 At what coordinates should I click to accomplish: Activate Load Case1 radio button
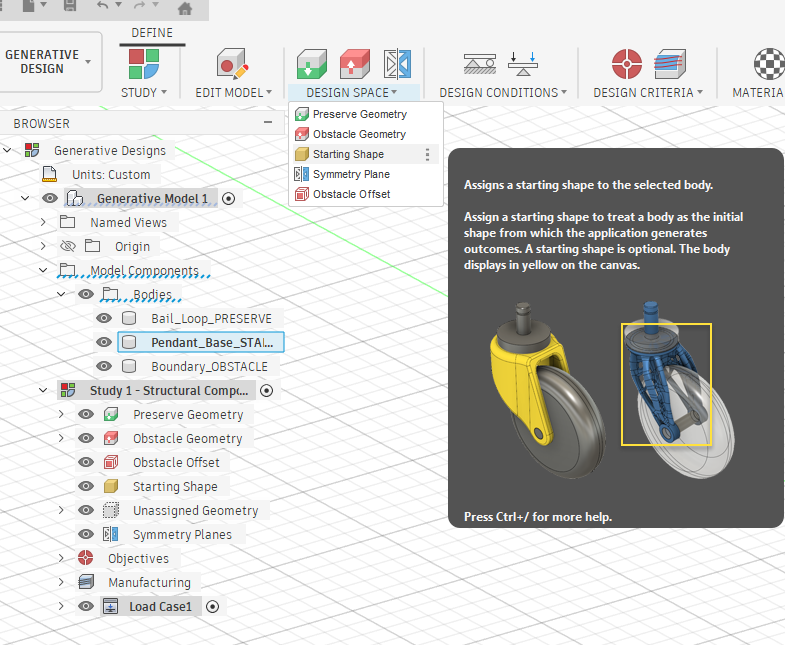click(x=213, y=607)
